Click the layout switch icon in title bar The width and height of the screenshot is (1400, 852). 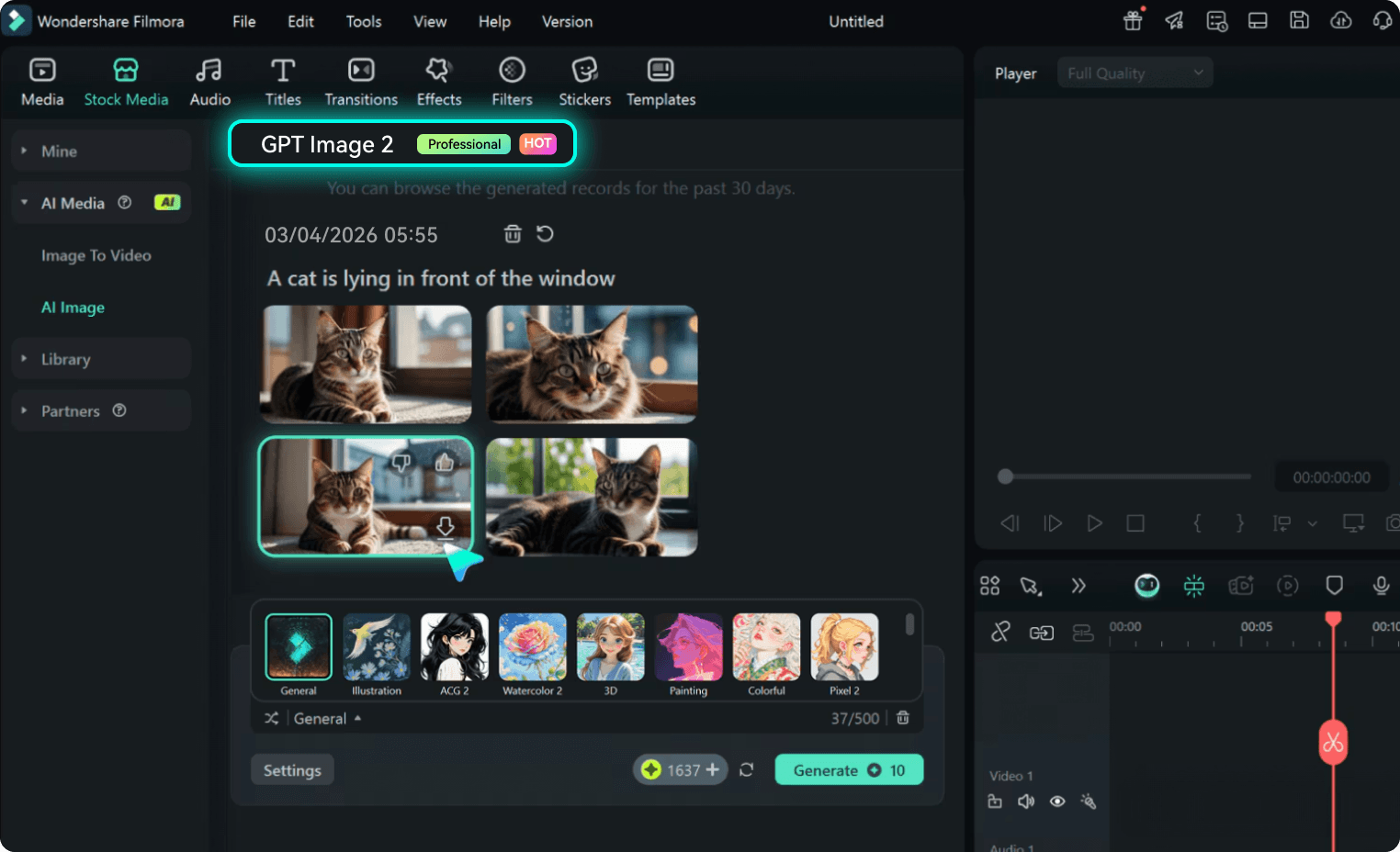tap(1258, 20)
